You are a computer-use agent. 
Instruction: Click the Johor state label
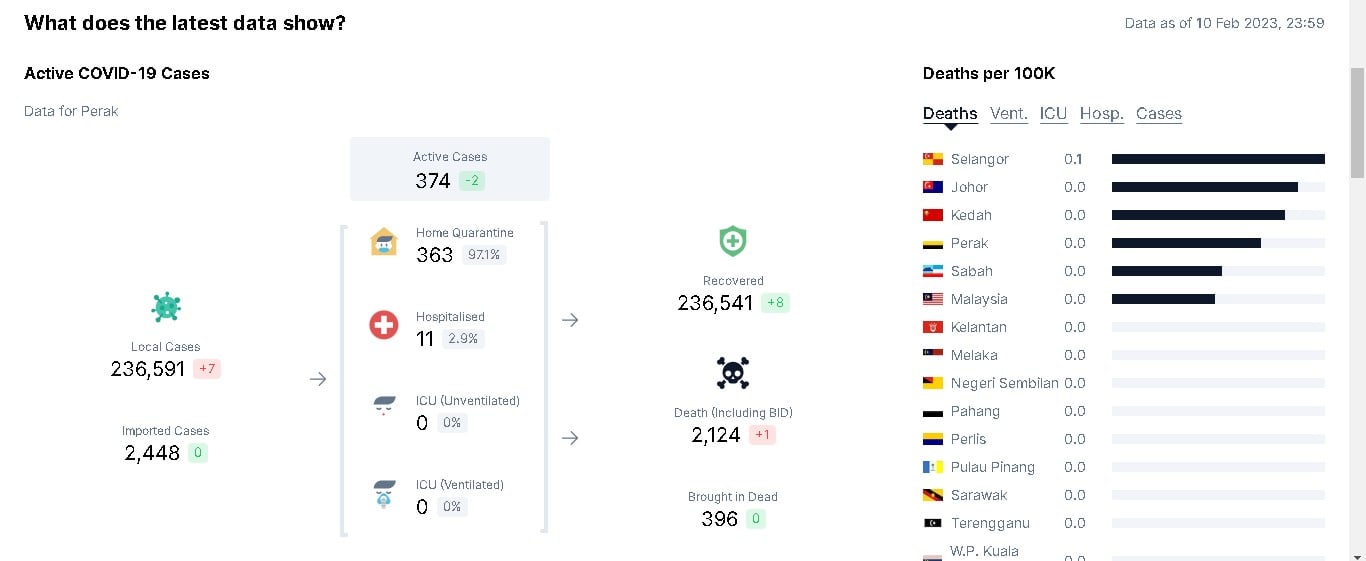[x=969, y=187]
